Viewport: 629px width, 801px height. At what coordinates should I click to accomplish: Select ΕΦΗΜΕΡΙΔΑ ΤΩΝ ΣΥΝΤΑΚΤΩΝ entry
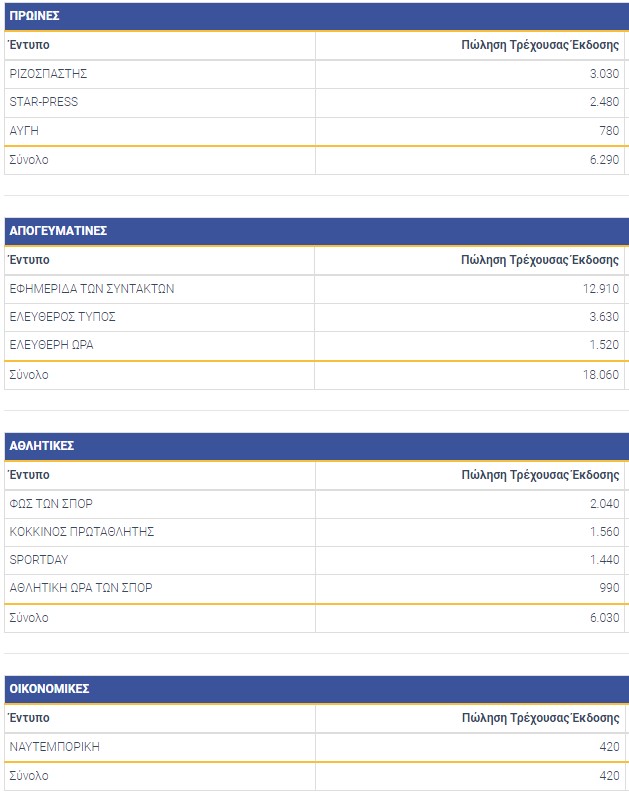click(92, 289)
